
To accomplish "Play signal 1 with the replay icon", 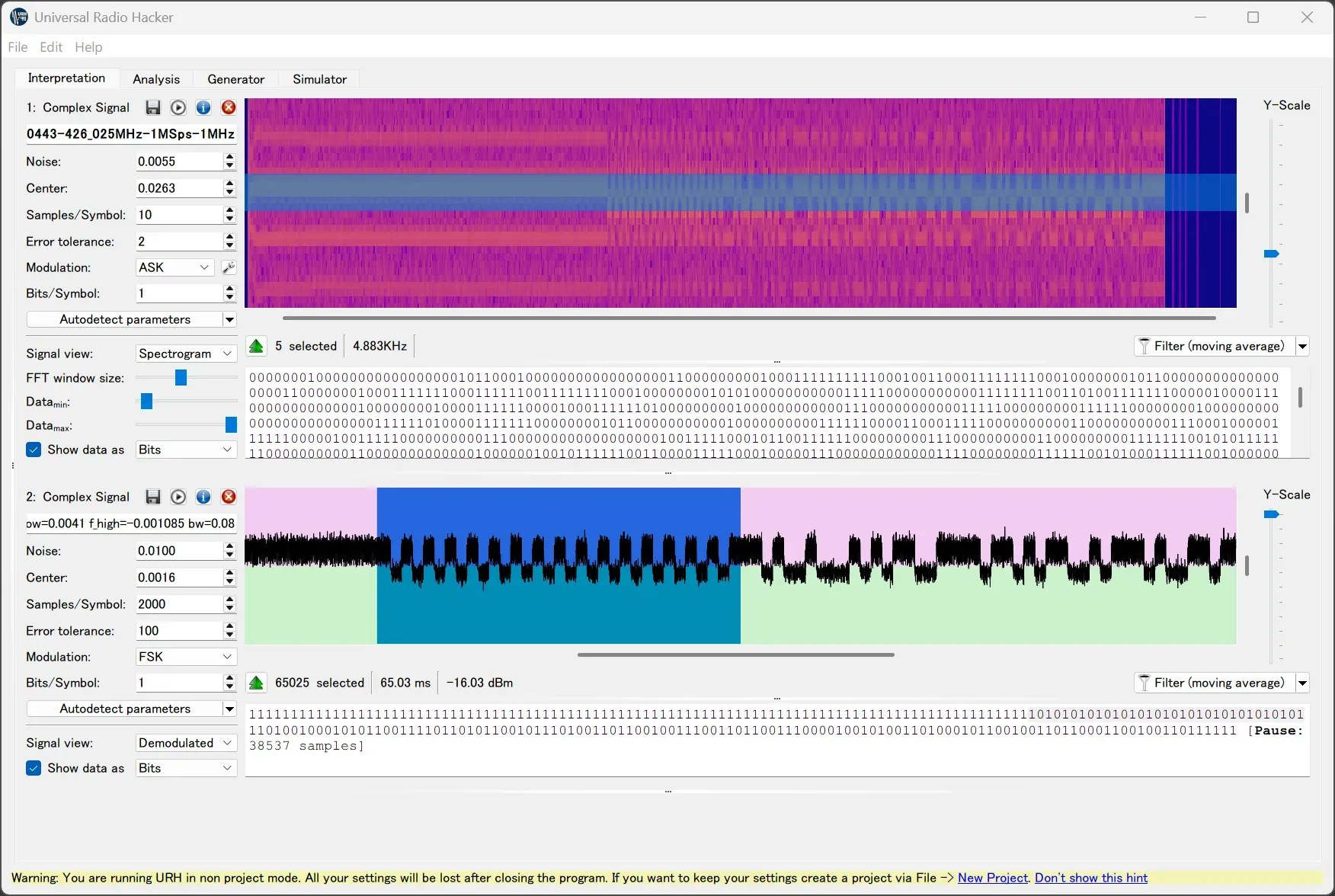I will point(178,107).
